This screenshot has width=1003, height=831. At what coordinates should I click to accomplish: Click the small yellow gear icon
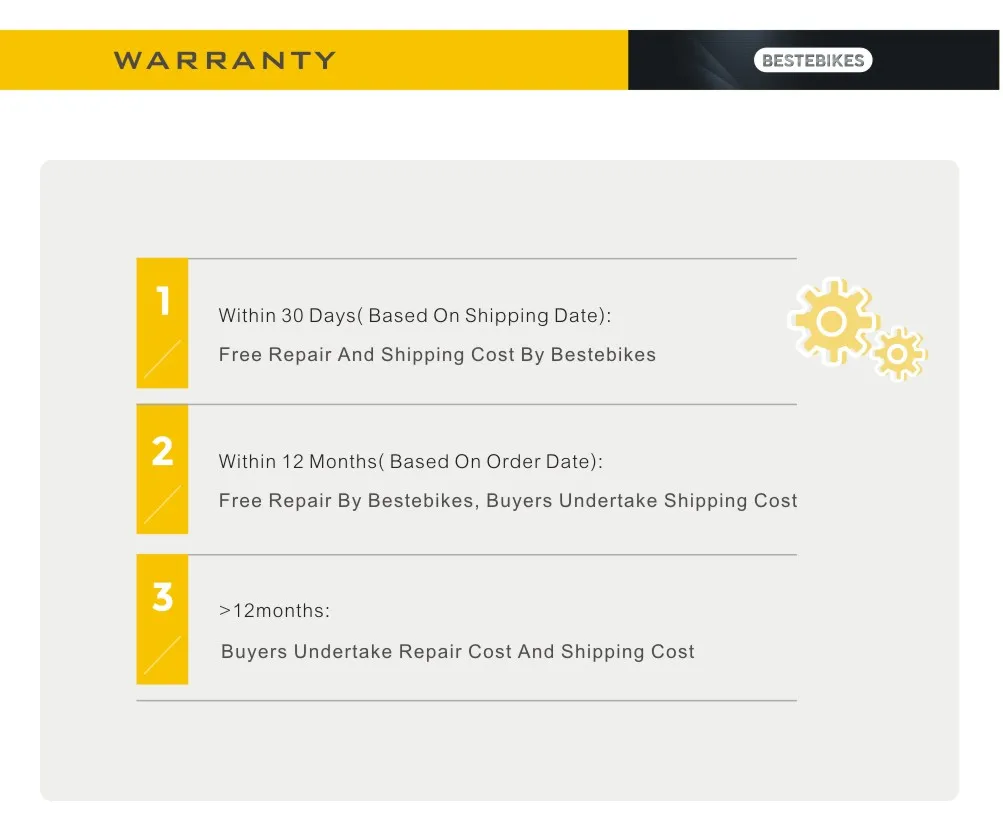coord(897,354)
